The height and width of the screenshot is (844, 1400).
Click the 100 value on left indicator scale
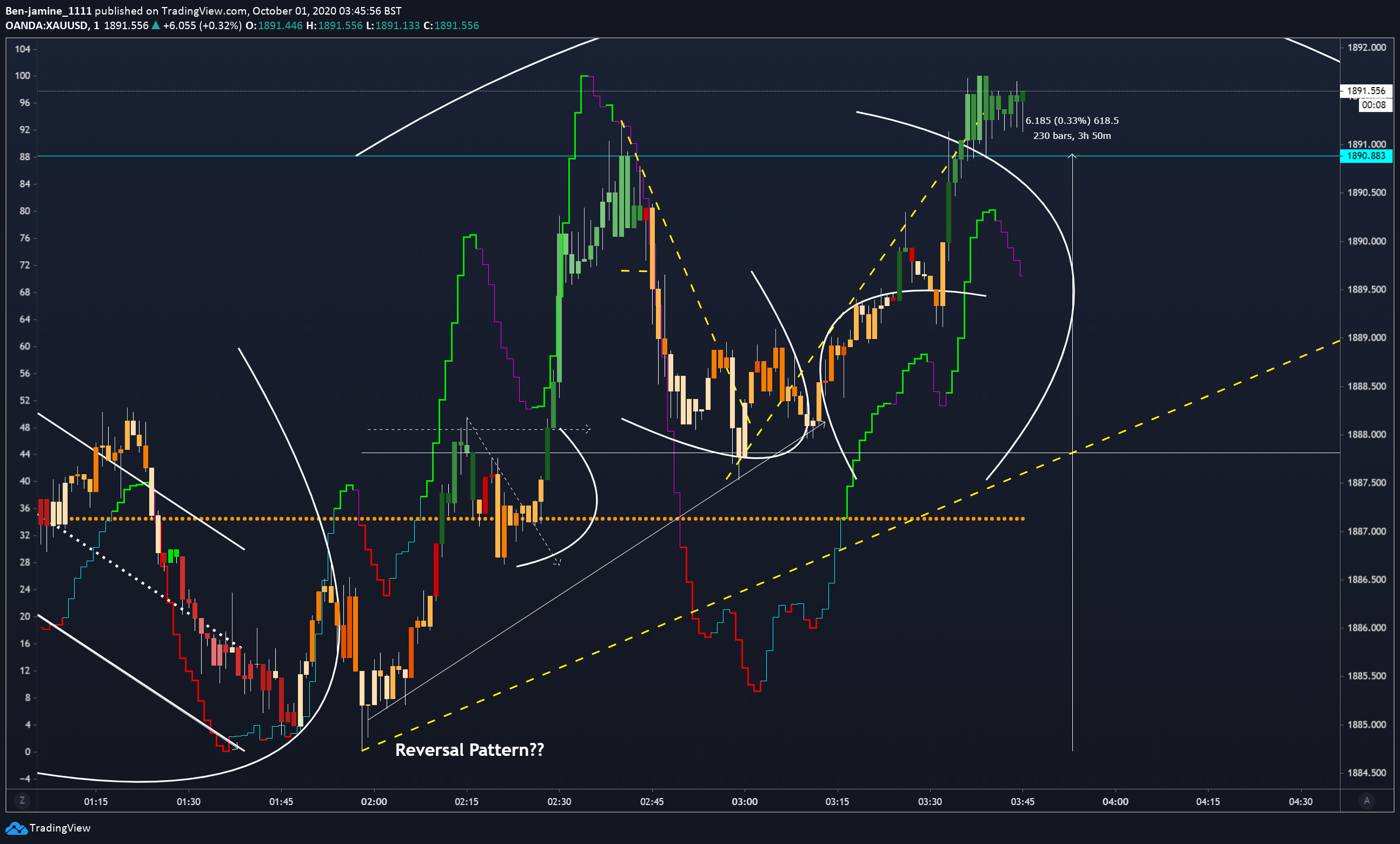pos(23,76)
